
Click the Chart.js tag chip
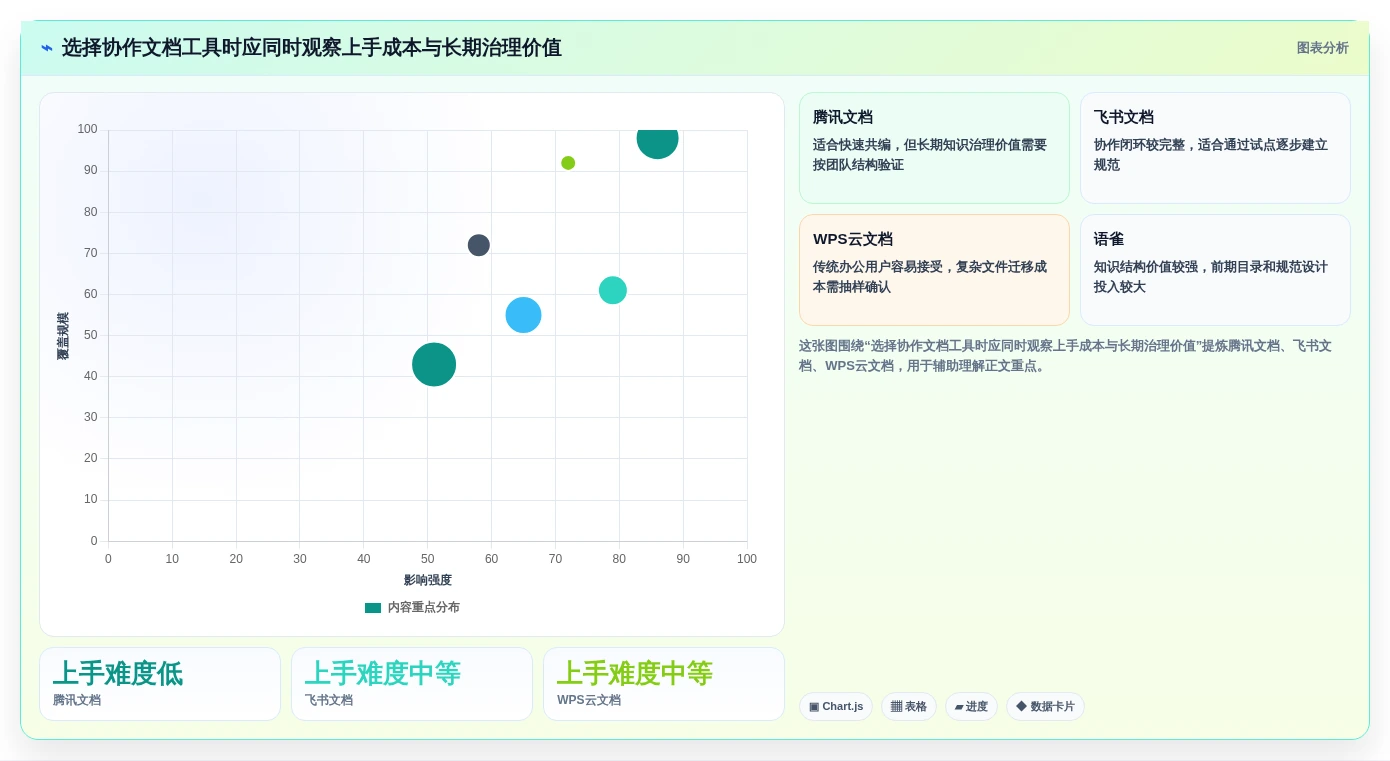click(836, 706)
